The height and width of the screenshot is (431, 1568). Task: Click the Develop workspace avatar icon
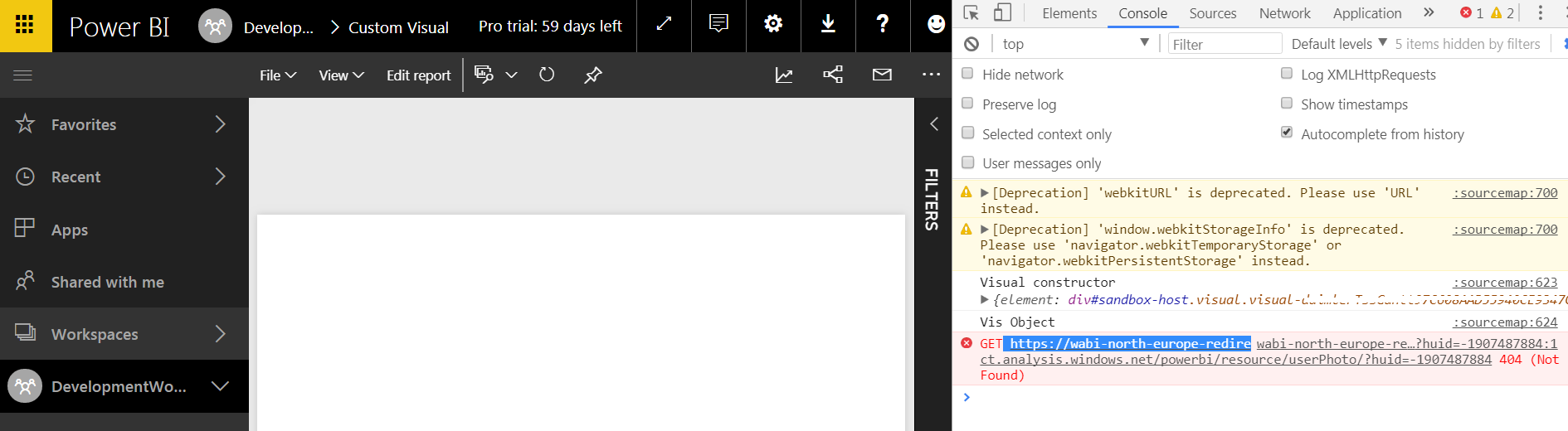click(216, 27)
